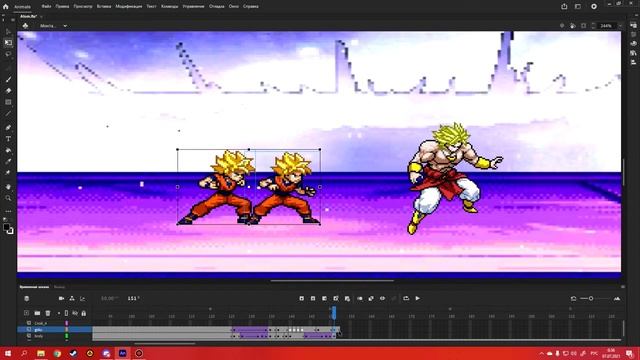Click the timeline zoom slider handle
Viewport: 640px width, 360px height.
(591, 298)
